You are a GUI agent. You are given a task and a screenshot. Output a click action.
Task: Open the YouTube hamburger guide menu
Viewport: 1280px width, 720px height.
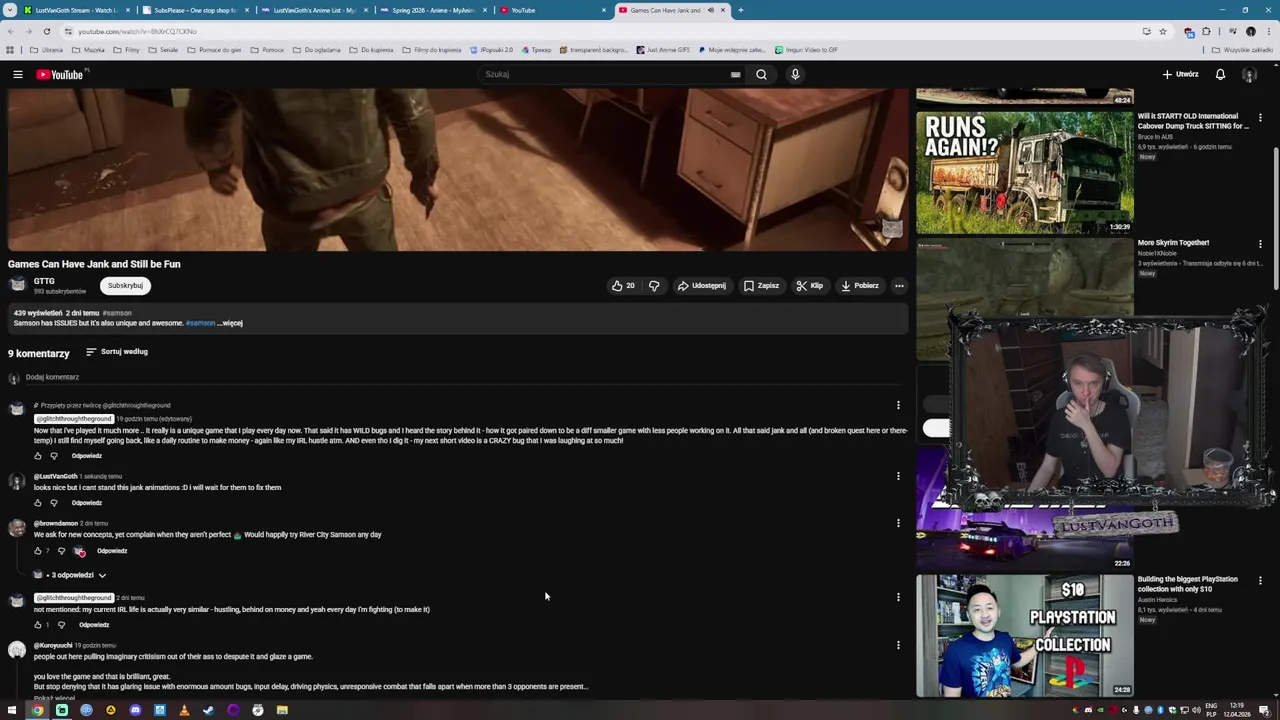coord(17,74)
